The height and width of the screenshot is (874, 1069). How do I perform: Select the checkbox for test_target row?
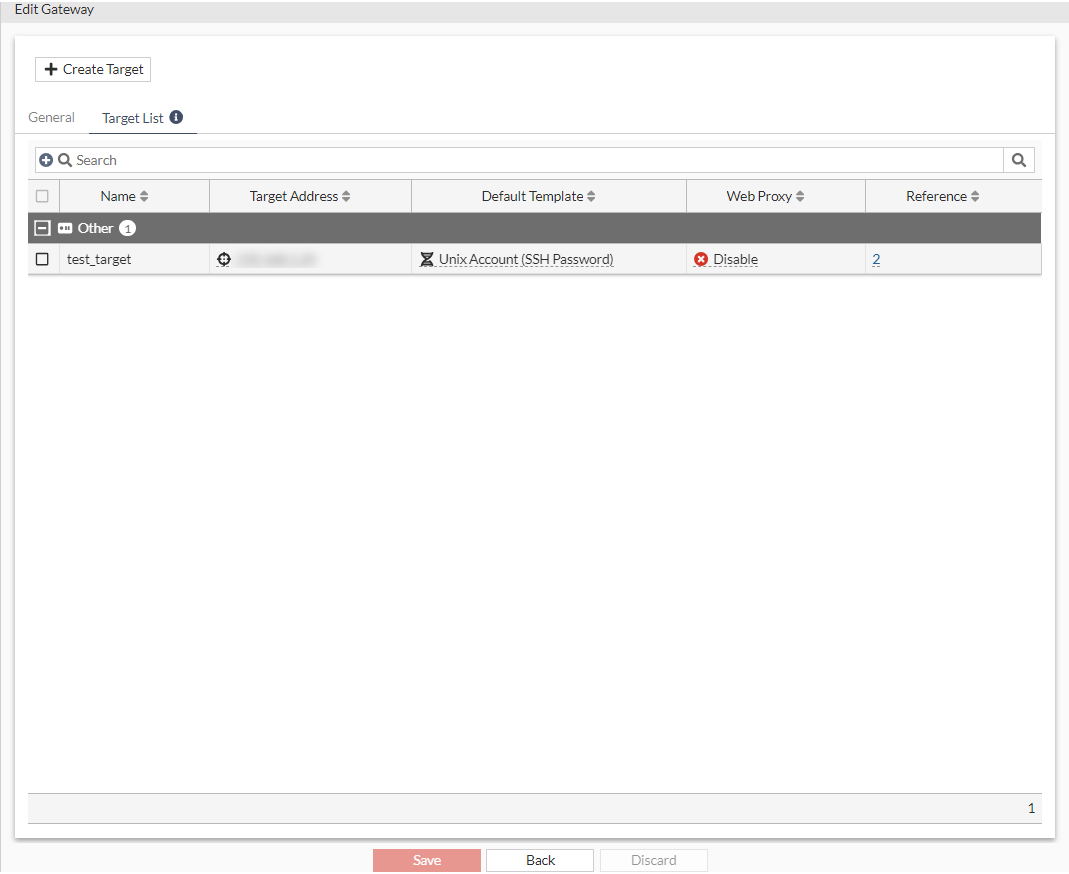coord(42,258)
